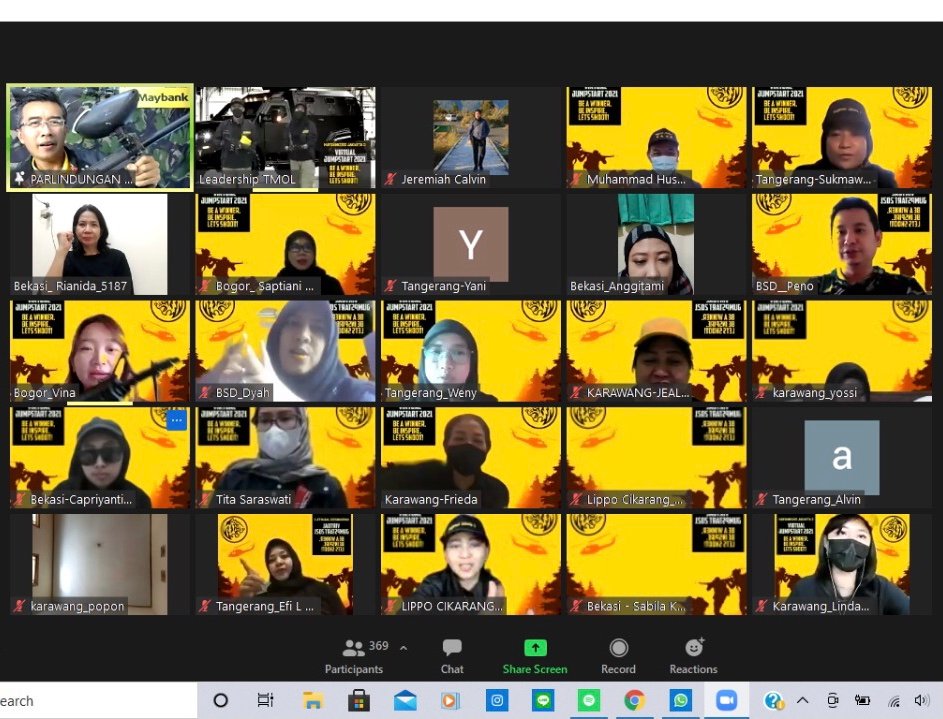Open WhatsApp from the taskbar
Screen dimensions: 943x719
tap(681, 700)
